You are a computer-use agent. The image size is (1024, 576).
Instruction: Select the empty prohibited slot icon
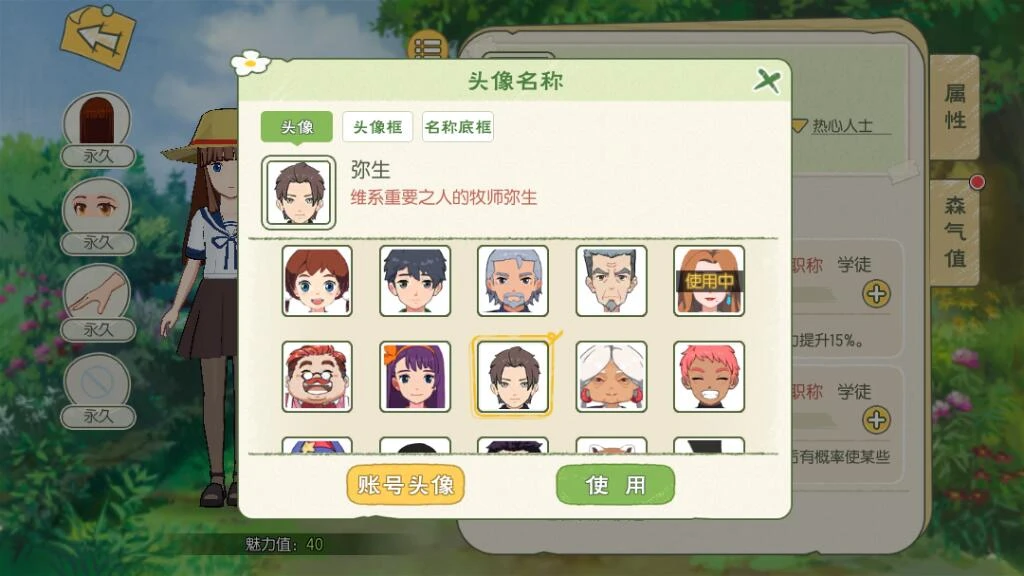(x=97, y=381)
